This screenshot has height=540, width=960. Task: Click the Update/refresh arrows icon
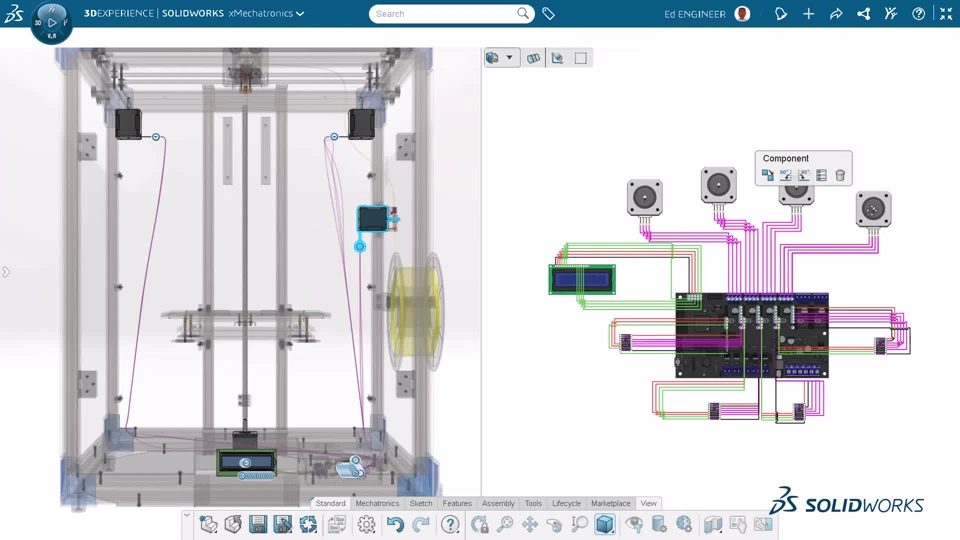click(x=308, y=524)
